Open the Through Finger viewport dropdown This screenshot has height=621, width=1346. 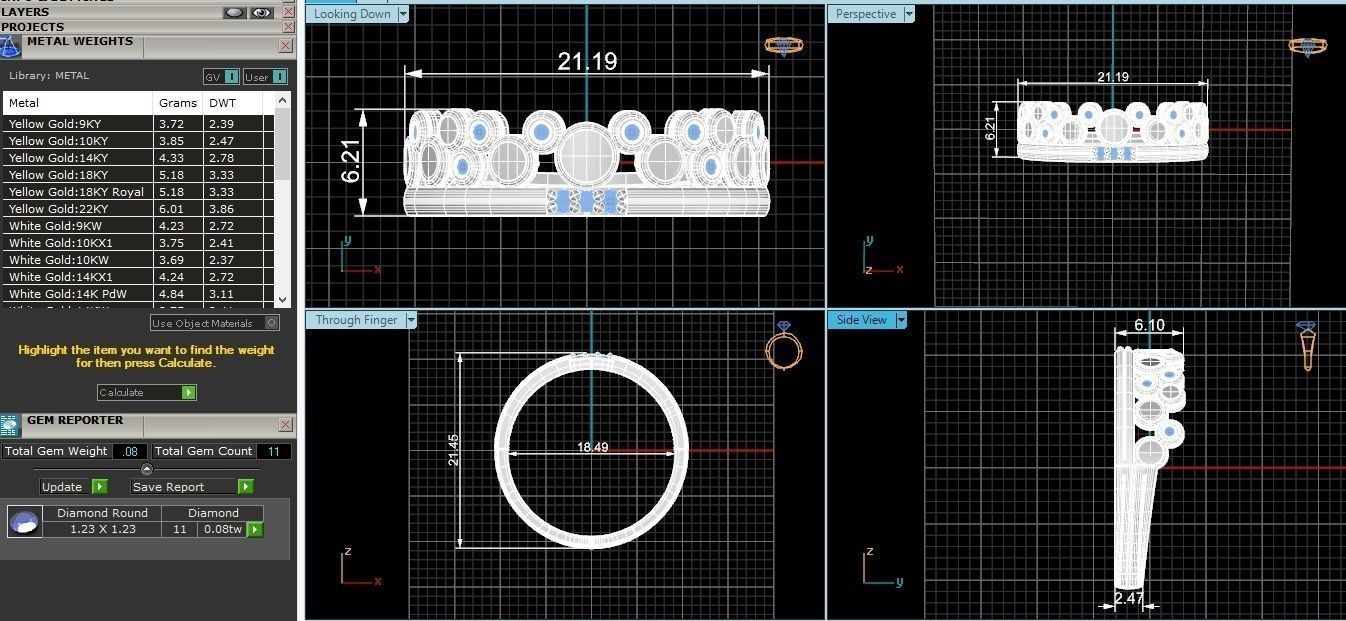point(411,320)
